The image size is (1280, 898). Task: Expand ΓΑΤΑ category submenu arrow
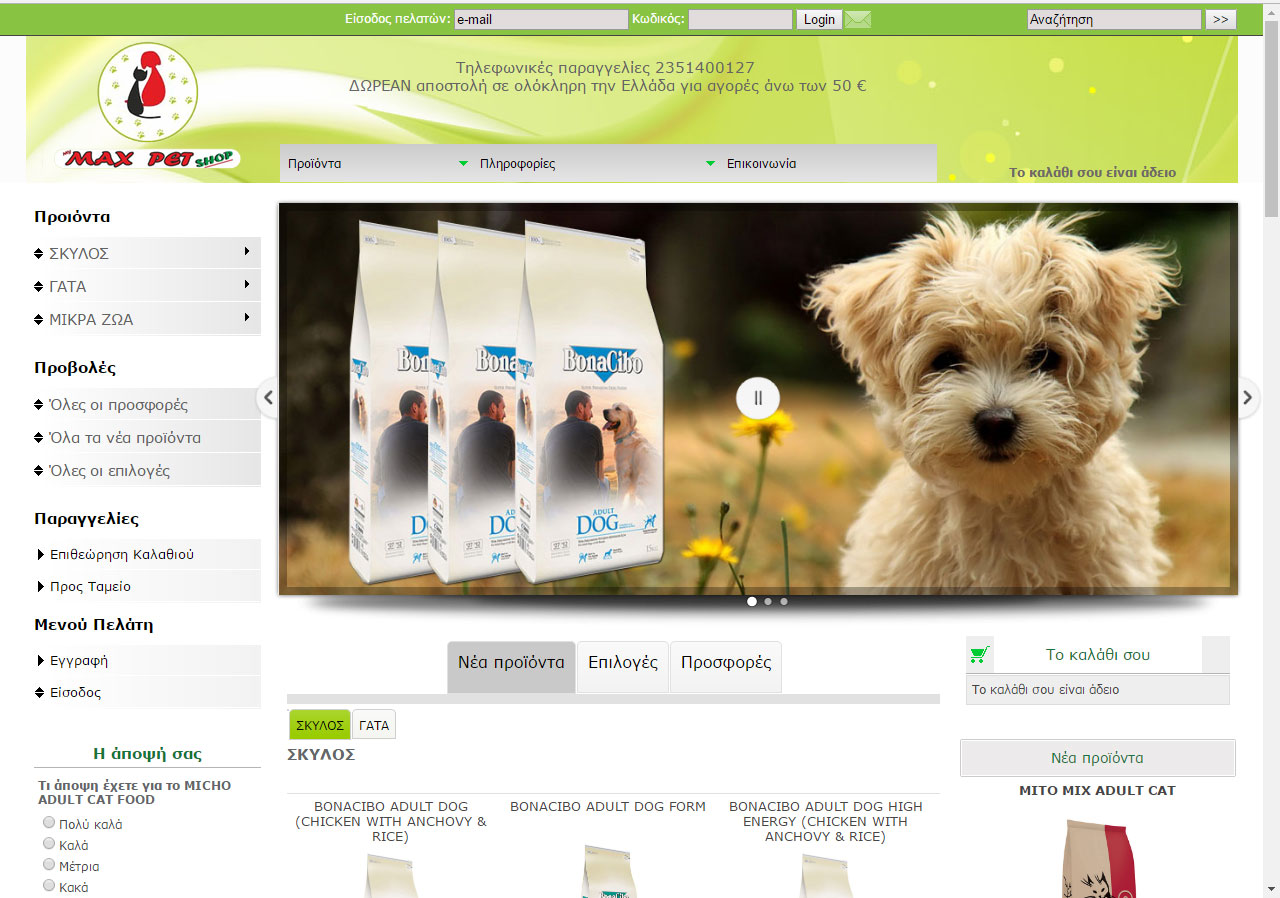click(246, 285)
